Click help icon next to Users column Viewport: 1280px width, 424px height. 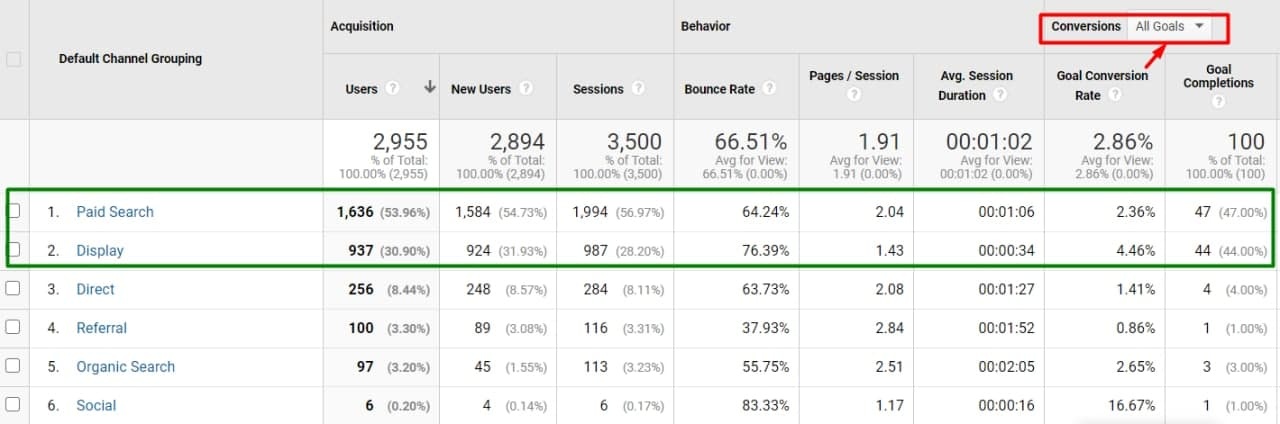tap(393, 88)
